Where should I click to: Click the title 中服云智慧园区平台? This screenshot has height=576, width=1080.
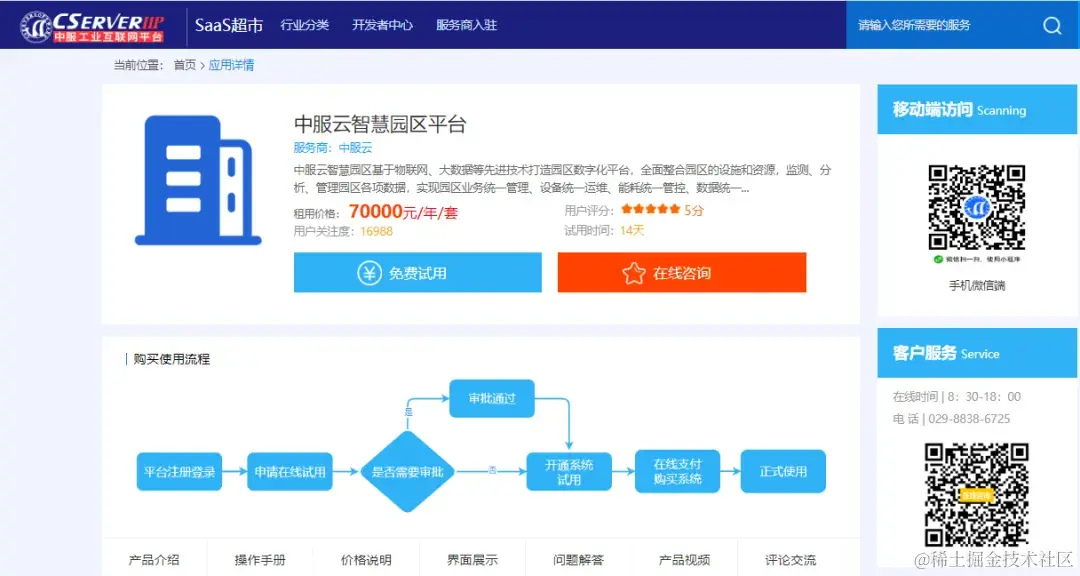(x=380, y=124)
